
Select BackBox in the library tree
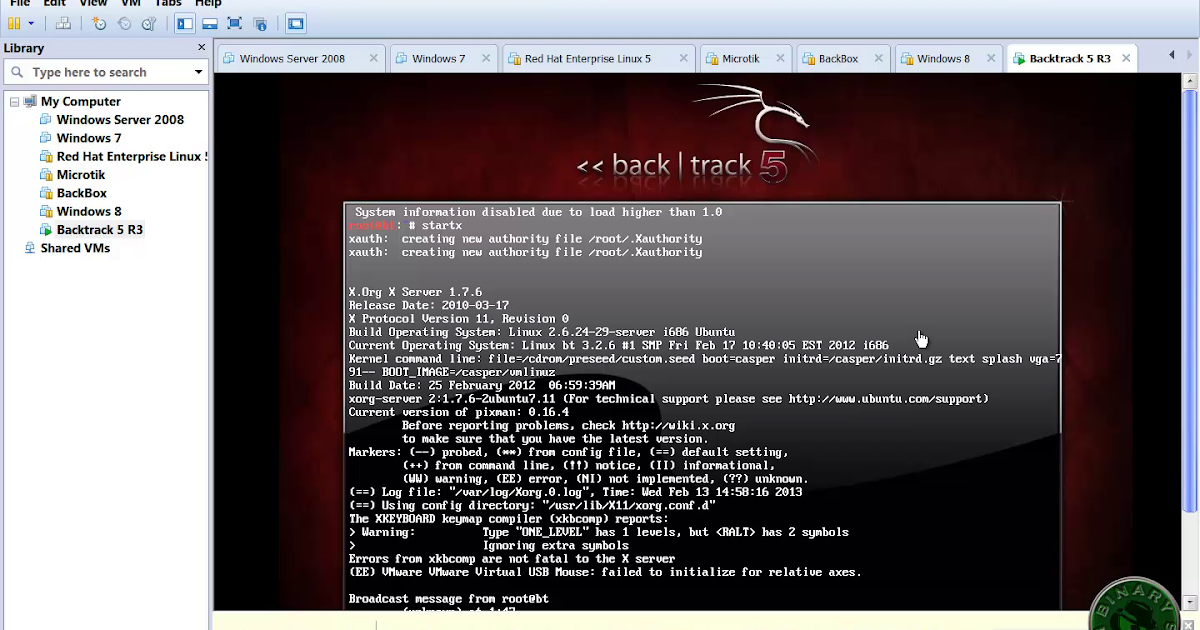tap(82, 193)
